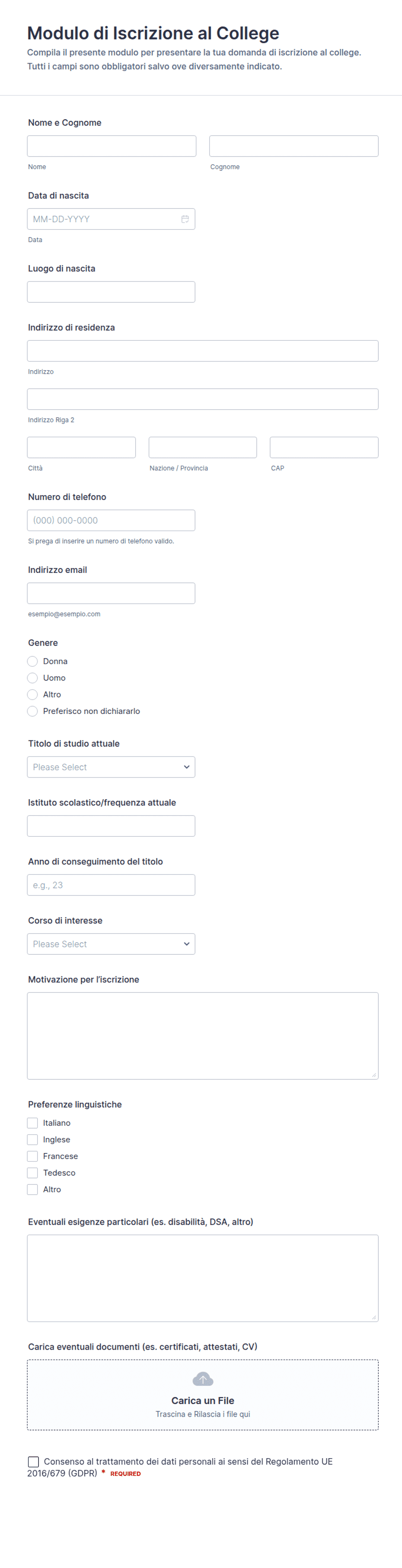This screenshot has height=1568, width=402.
Task: Enable the Tedesco language preference
Action: (x=33, y=1172)
